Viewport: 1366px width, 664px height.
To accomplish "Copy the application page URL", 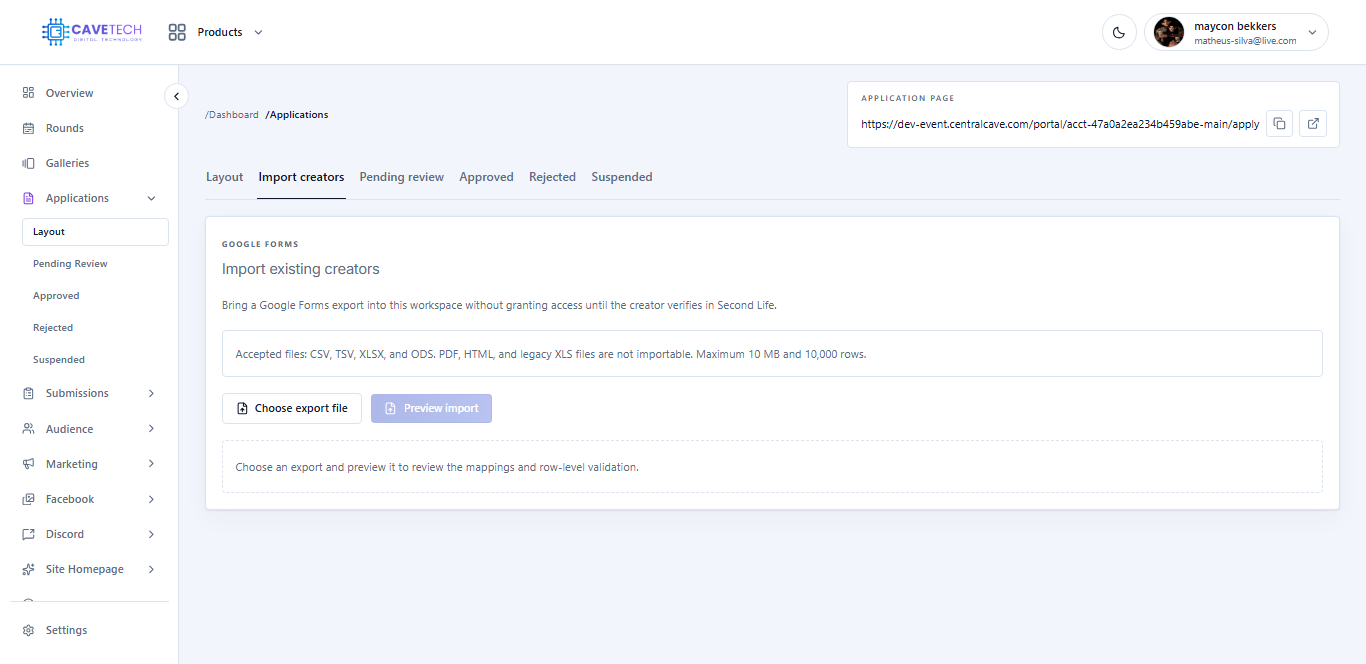I will [x=1279, y=124].
